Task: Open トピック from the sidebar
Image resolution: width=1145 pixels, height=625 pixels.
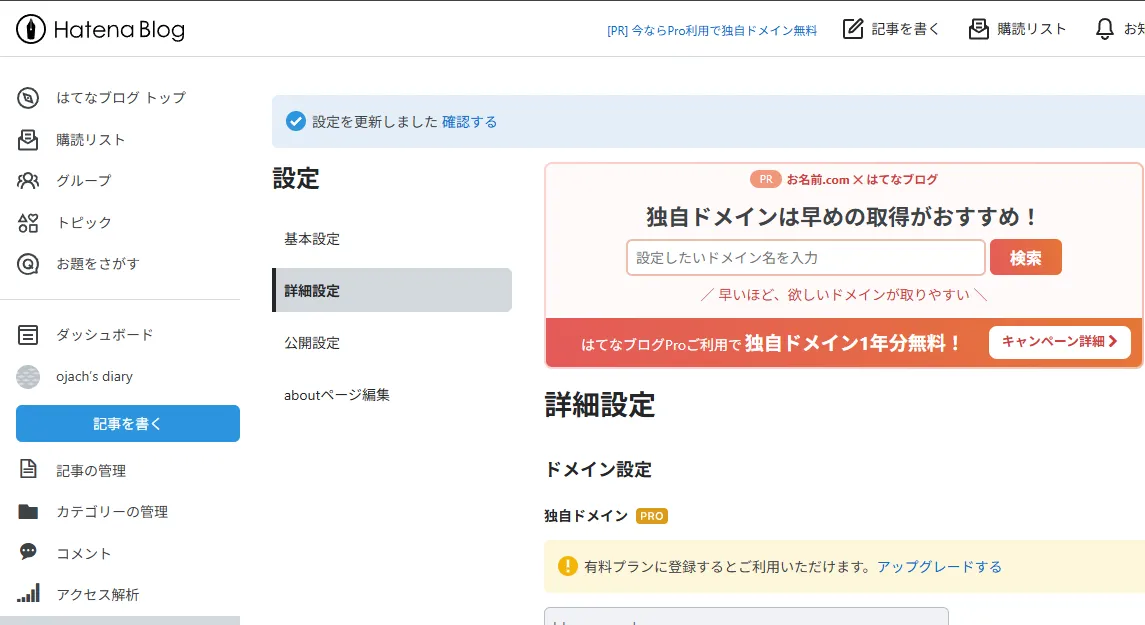Action: [83, 223]
